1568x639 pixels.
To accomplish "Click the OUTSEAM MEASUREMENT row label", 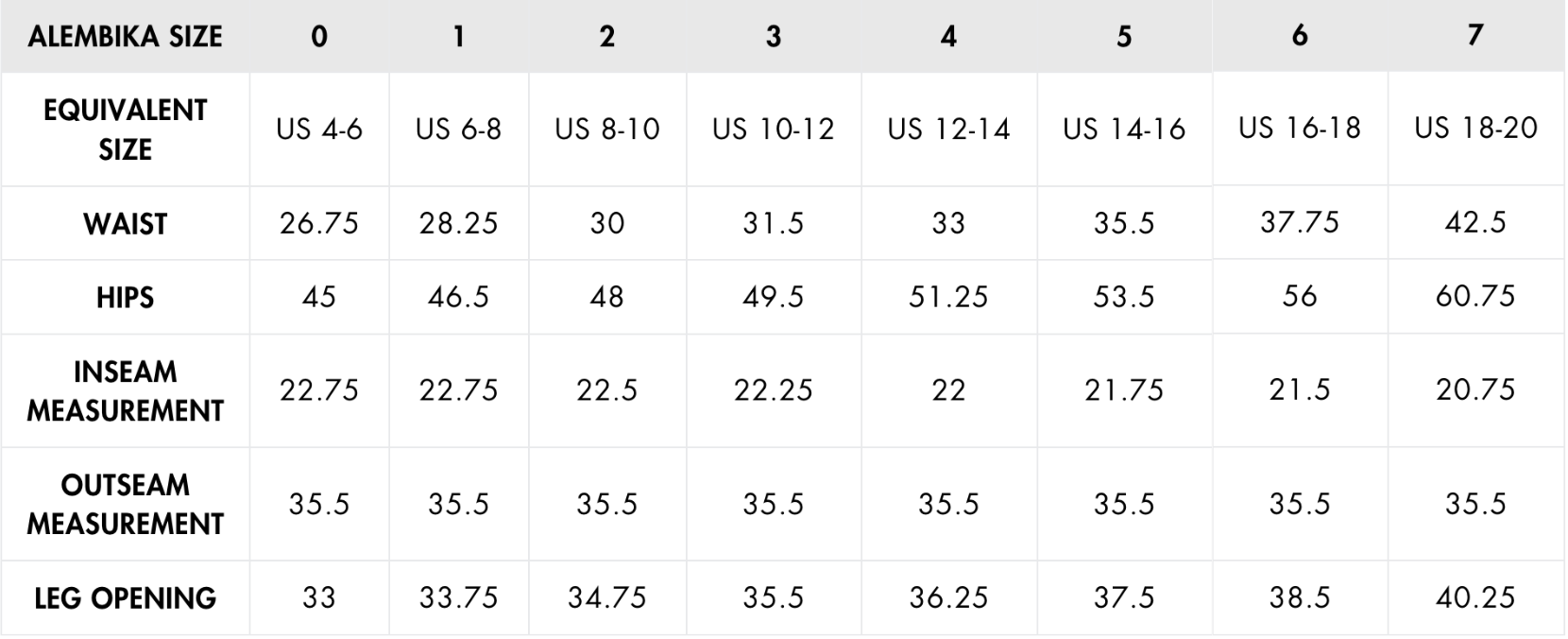I will pyautogui.click(x=125, y=505).
